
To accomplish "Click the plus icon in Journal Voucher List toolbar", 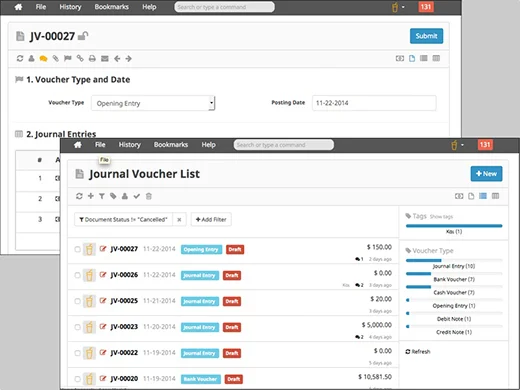I will (91, 196).
